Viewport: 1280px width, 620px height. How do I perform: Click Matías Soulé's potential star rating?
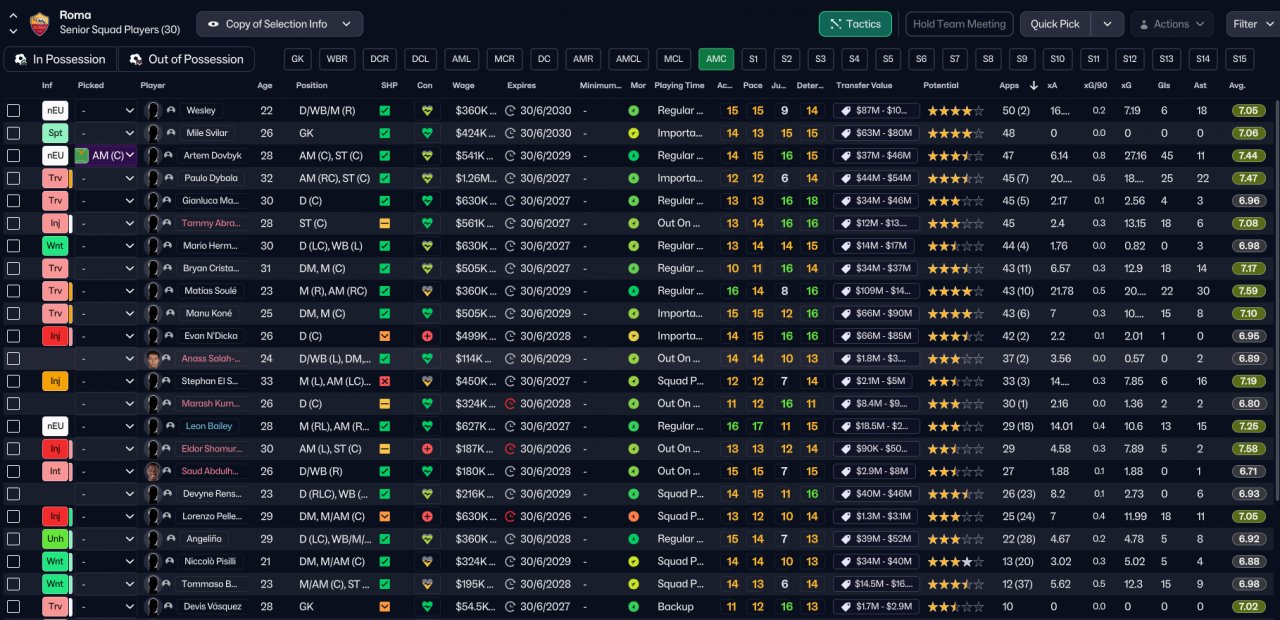point(954,291)
